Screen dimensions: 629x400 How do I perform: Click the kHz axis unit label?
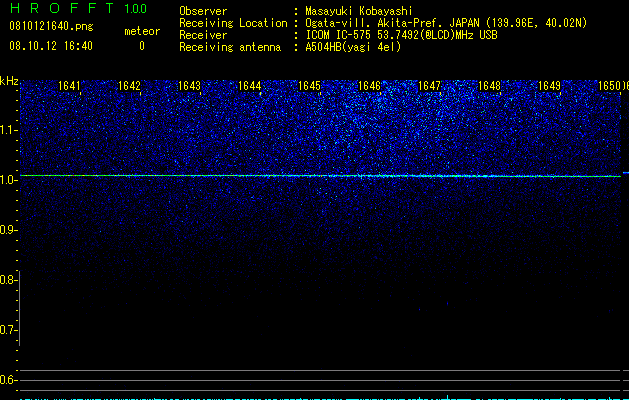pyautogui.click(x=9, y=81)
